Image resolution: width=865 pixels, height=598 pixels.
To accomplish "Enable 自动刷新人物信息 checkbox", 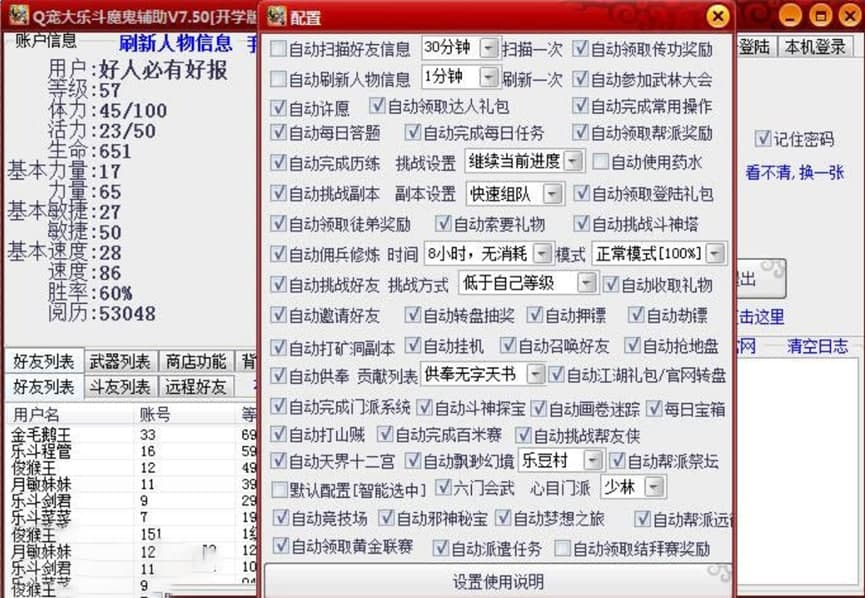I will pos(279,79).
